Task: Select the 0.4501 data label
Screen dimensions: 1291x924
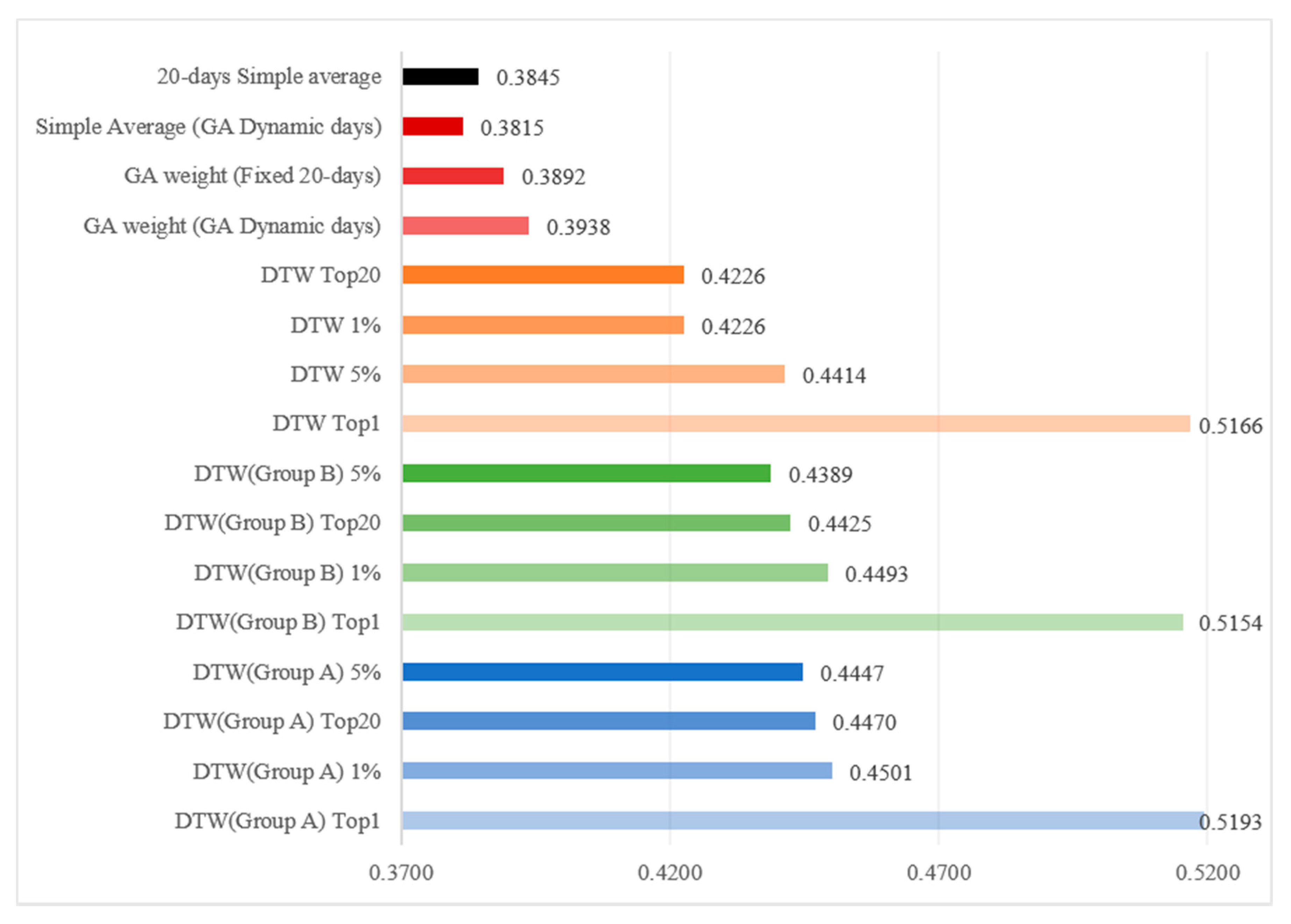Action: coord(880,773)
